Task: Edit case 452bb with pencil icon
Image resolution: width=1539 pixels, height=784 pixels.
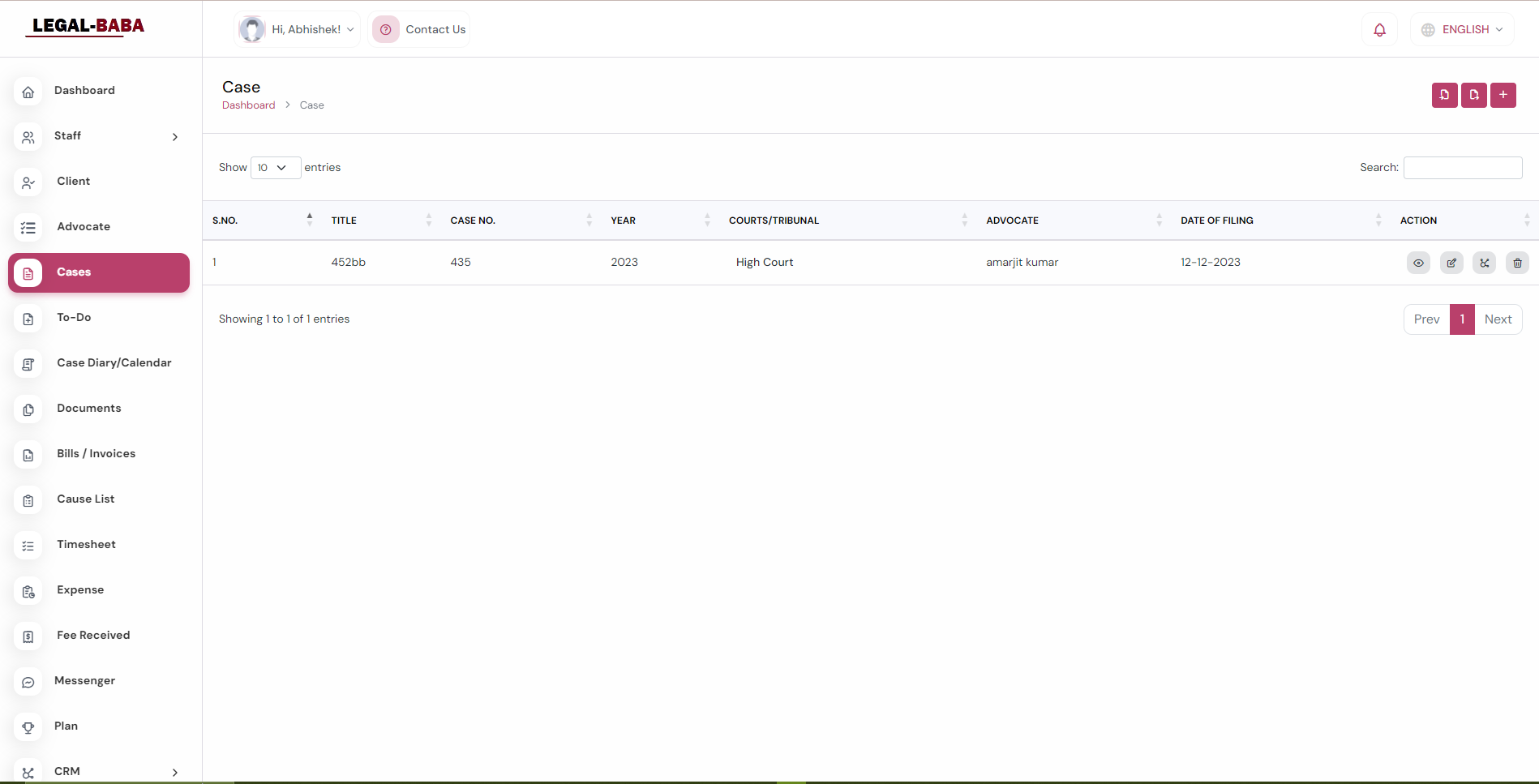Action: click(x=1451, y=263)
